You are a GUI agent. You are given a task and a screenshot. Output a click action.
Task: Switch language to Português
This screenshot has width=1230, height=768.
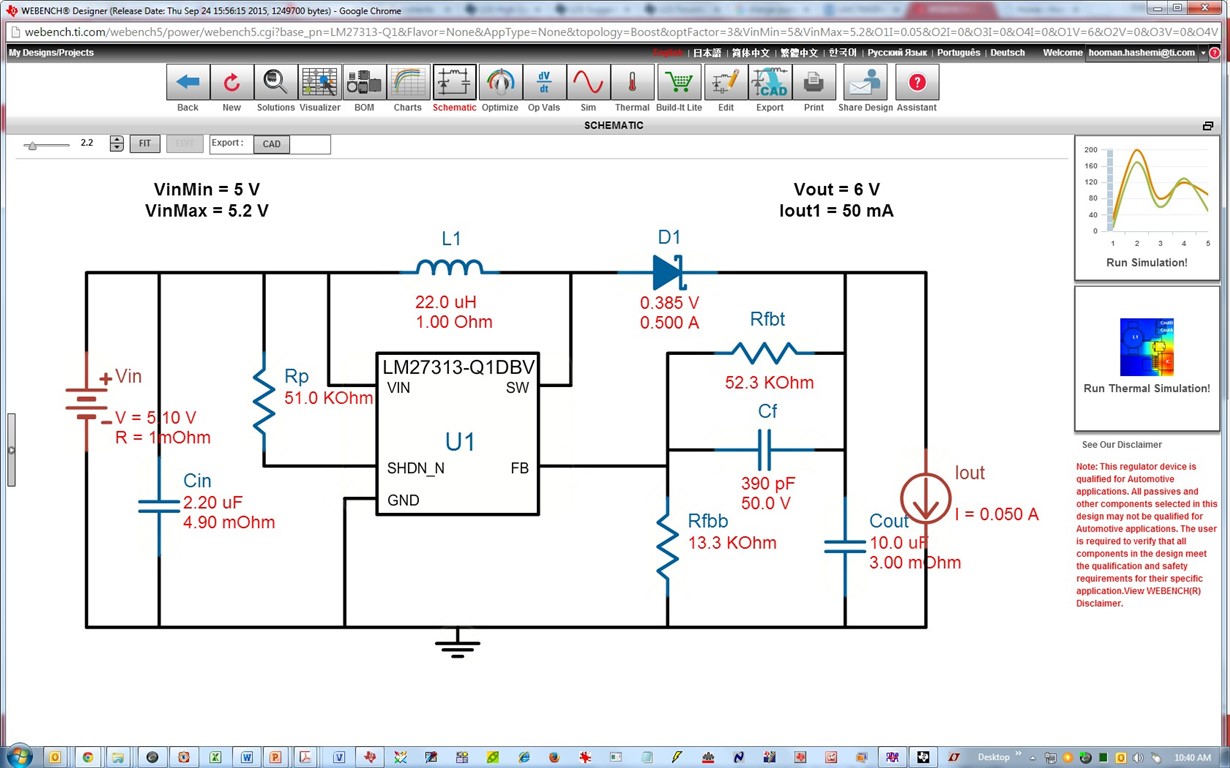pos(958,52)
